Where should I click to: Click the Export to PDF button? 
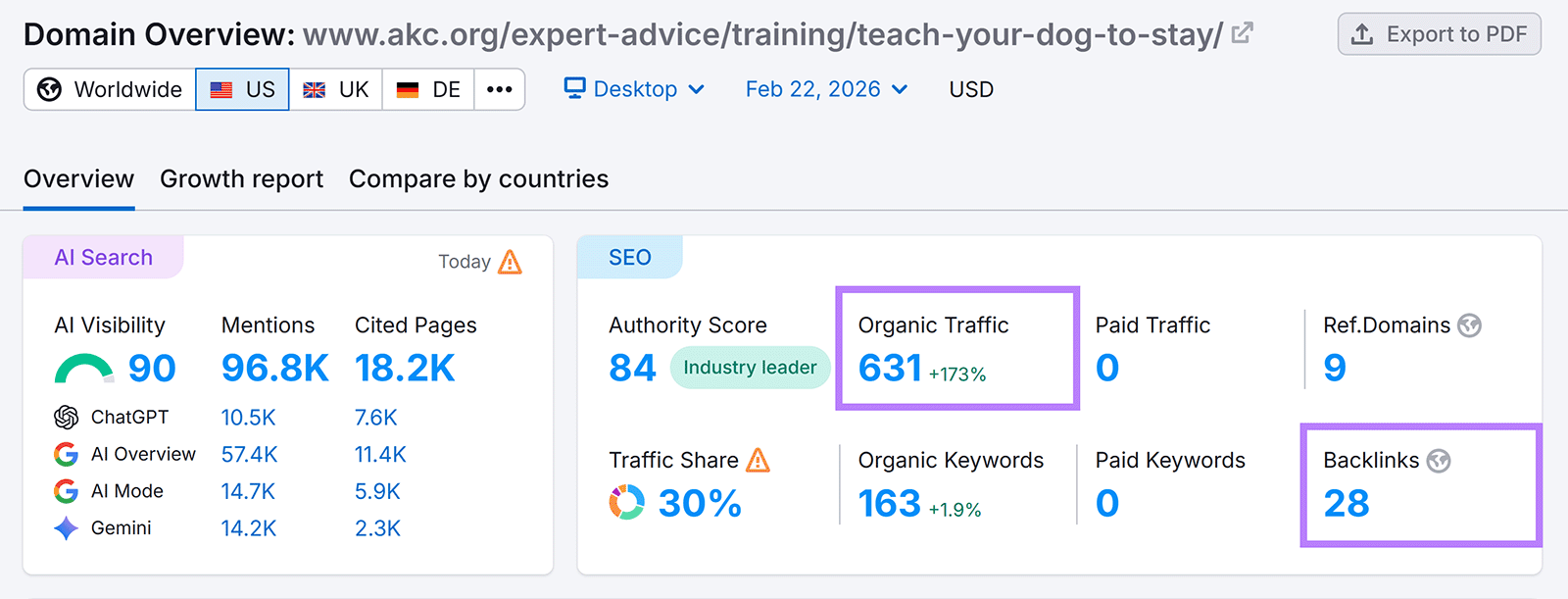click(1439, 33)
